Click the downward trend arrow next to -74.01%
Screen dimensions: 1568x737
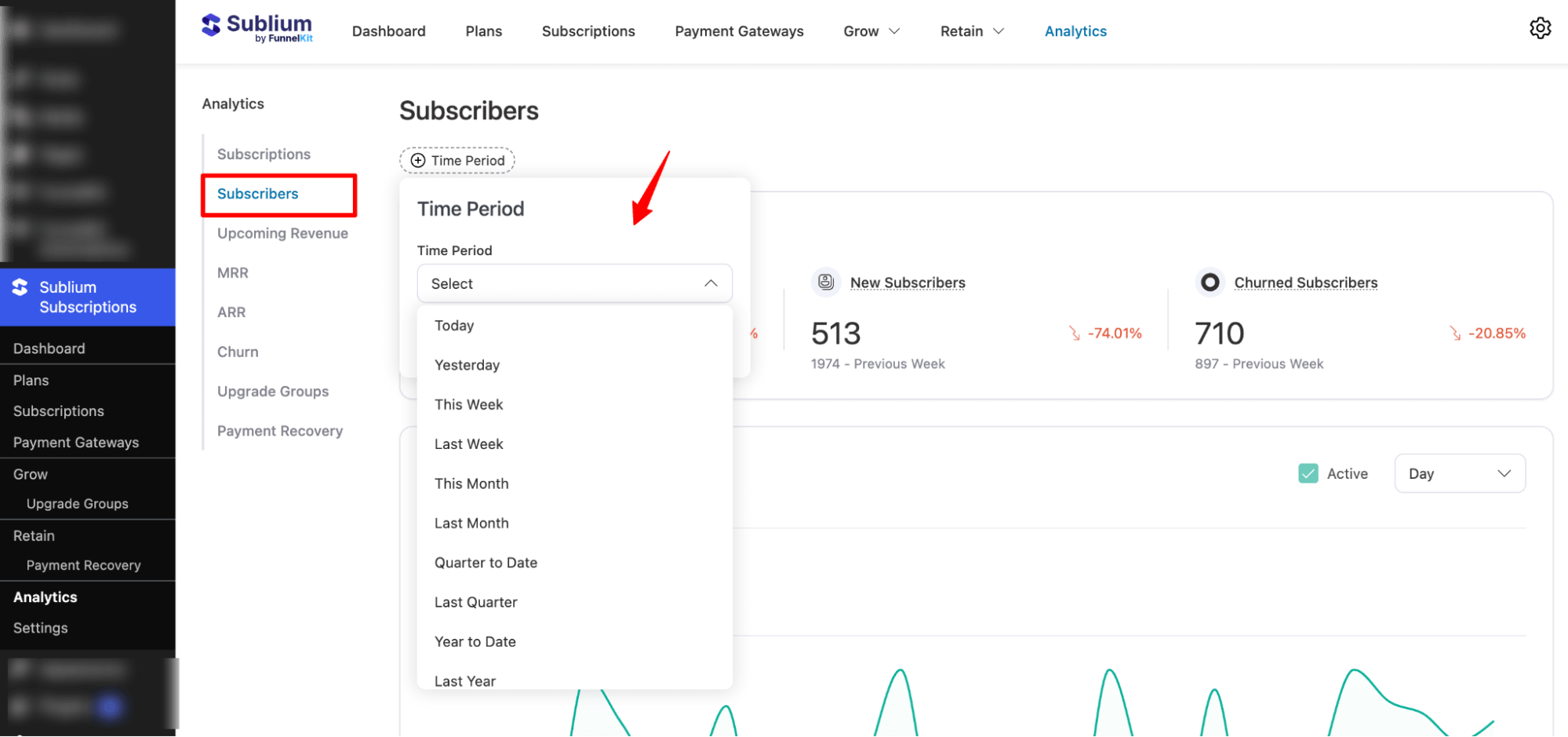click(x=1074, y=333)
